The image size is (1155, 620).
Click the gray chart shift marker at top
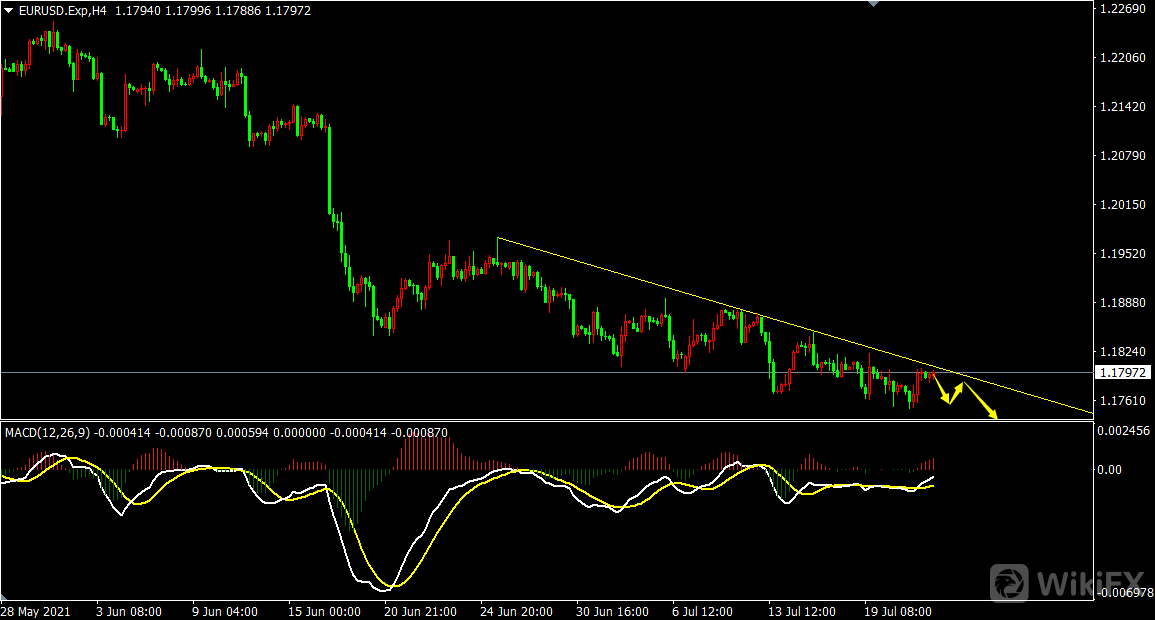click(x=875, y=4)
